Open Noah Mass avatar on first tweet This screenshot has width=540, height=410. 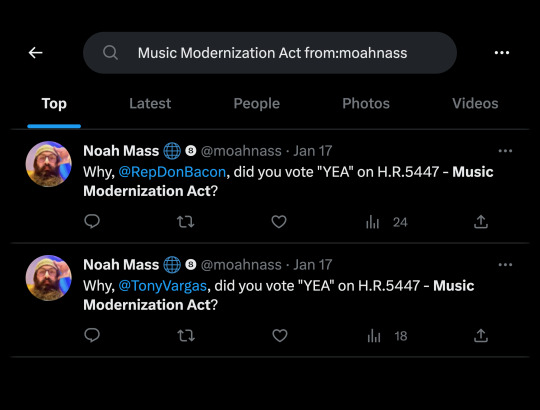coord(49,164)
